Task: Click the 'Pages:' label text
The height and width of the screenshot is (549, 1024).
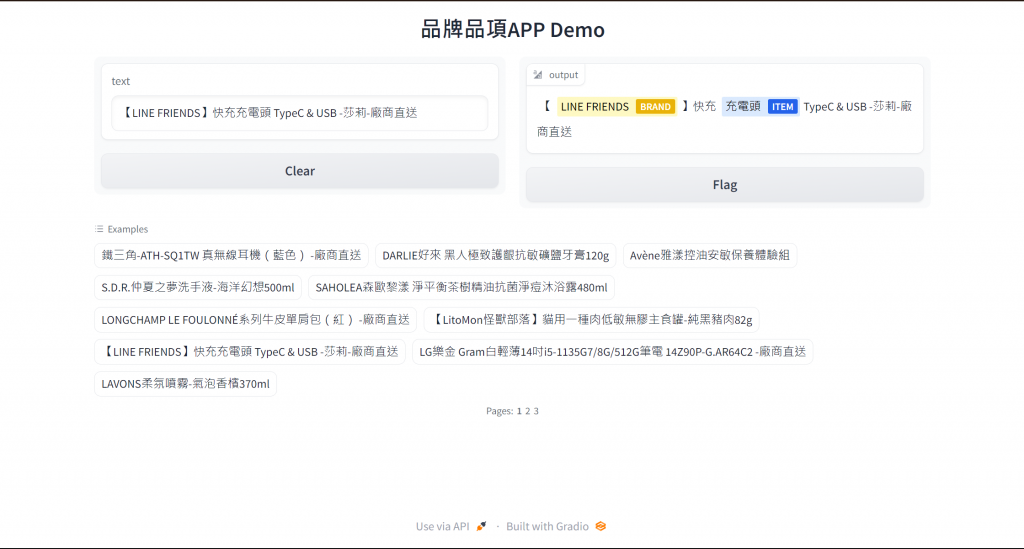Action: (500, 411)
